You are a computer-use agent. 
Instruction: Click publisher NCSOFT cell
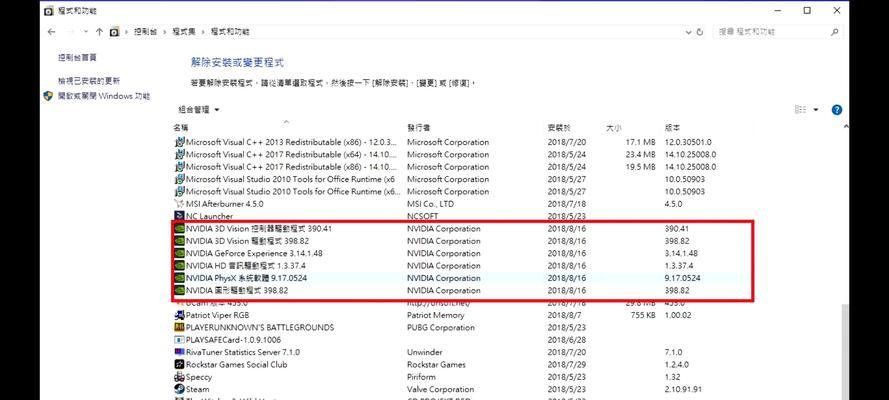tap(424, 216)
